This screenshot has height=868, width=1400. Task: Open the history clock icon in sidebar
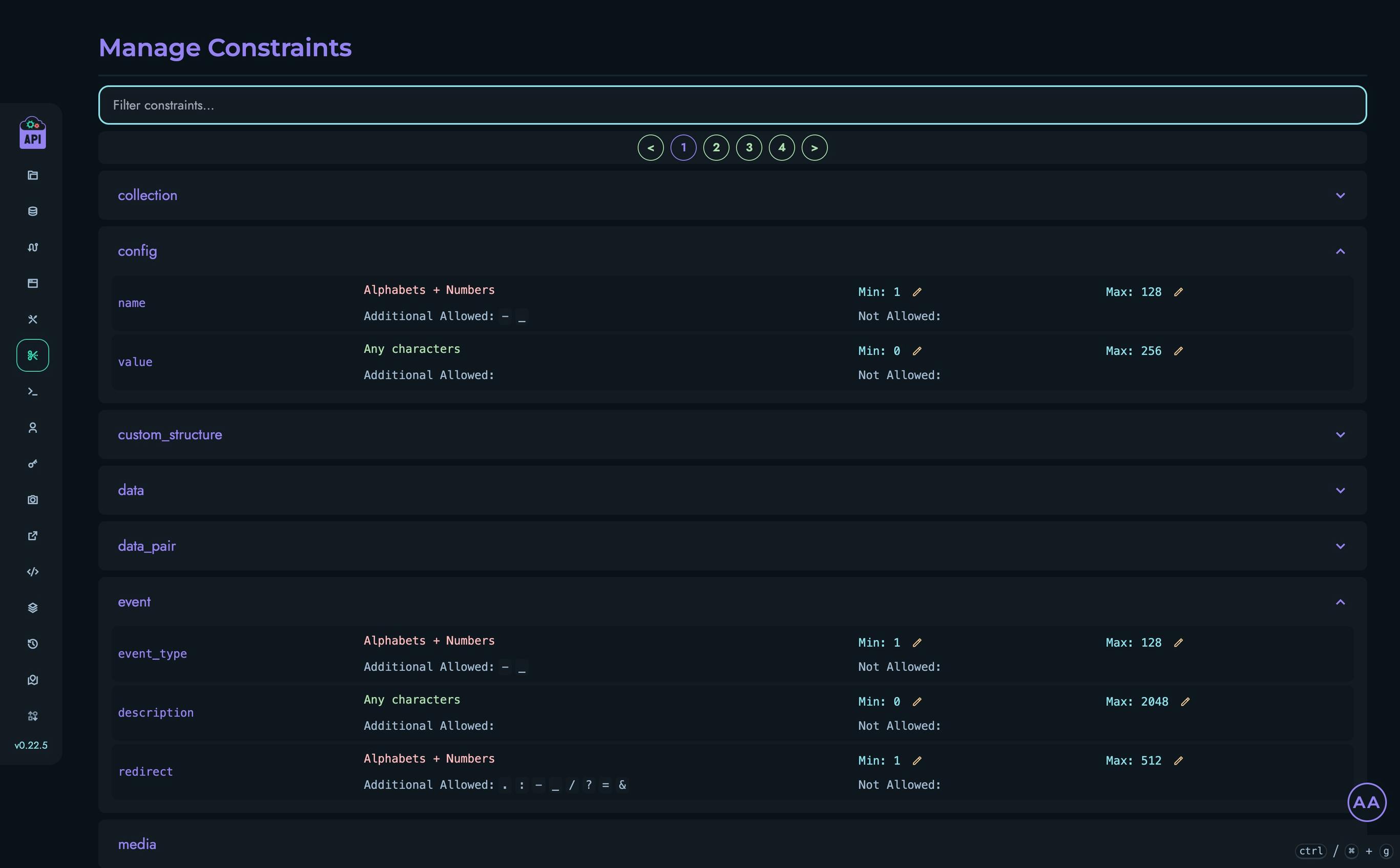coord(33,644)
